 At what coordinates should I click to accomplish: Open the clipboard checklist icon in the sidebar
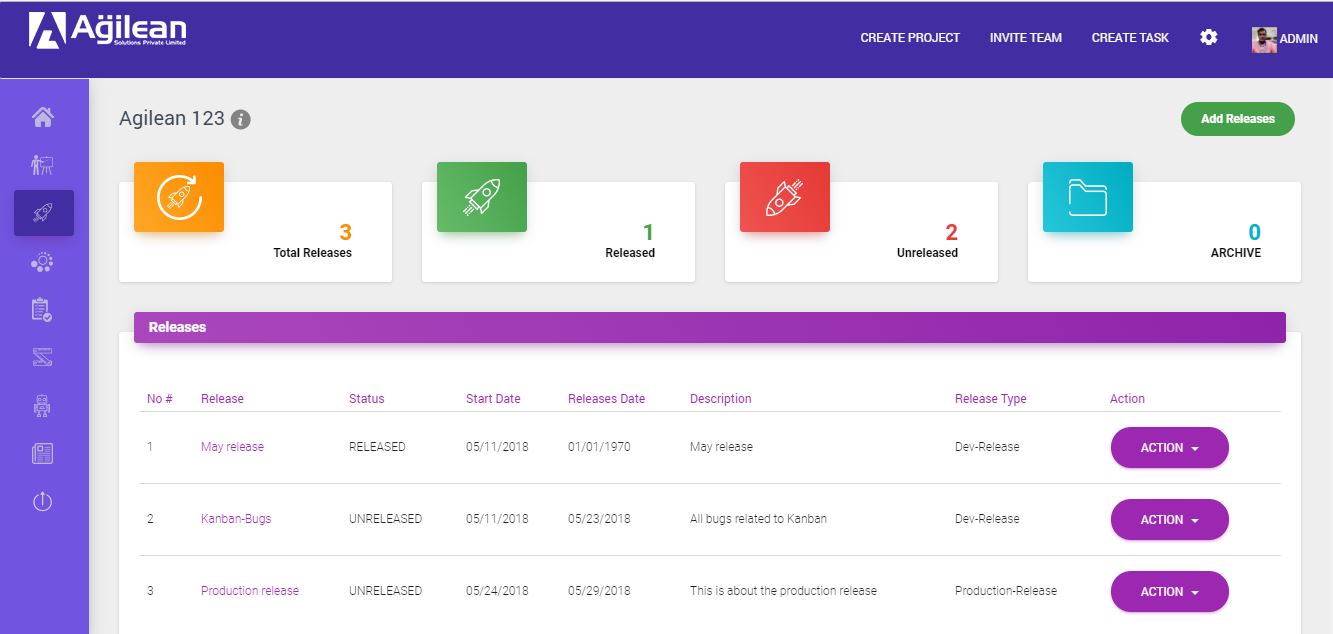pos(43,309)
